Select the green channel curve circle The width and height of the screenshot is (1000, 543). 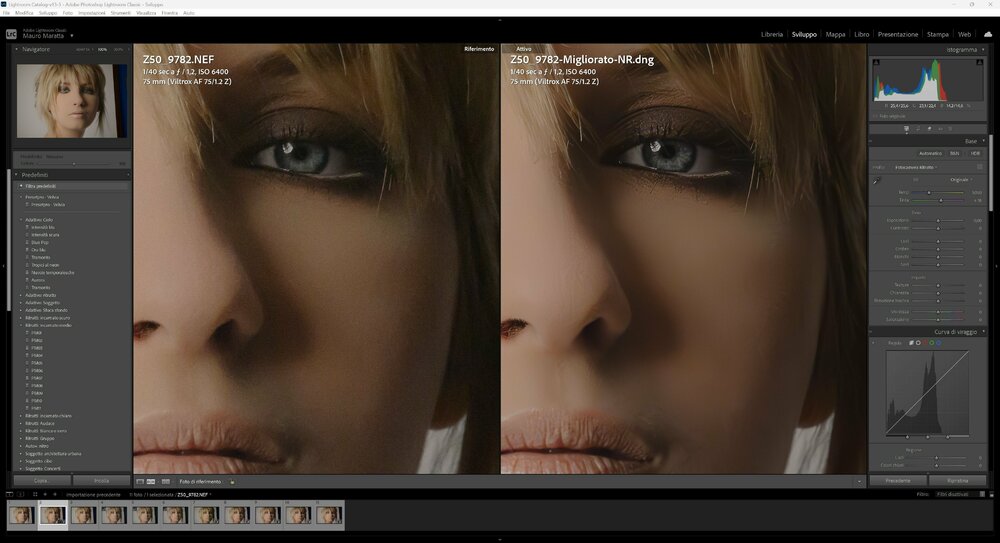point(932,343)
